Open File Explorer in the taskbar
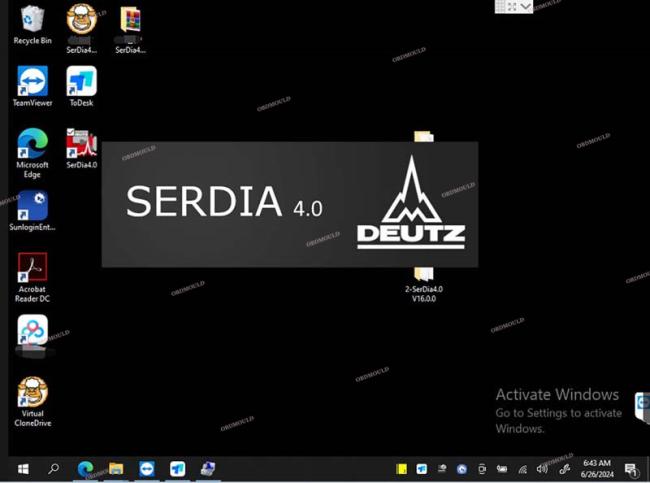 [x=116, y=468]
